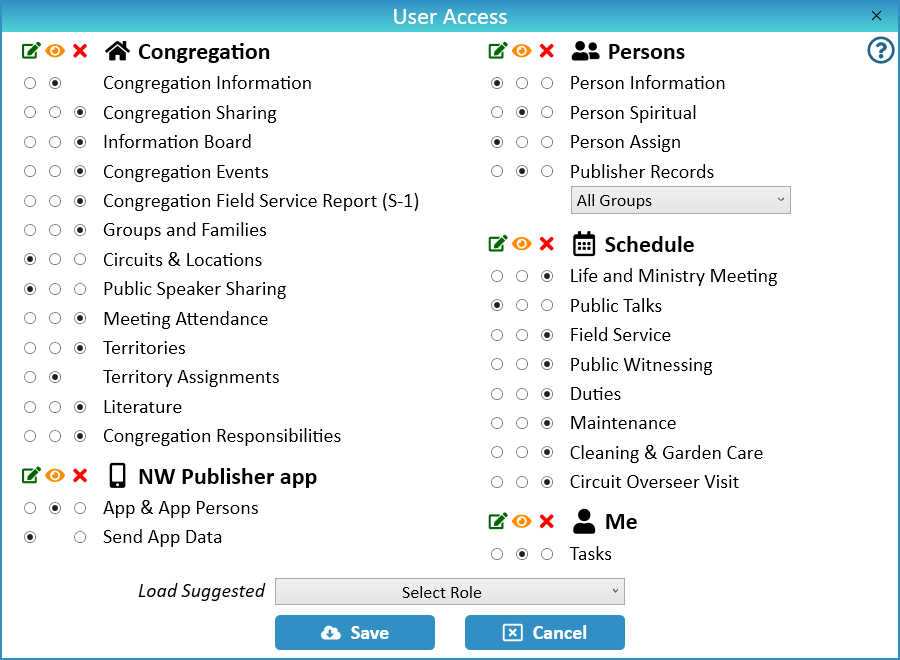Viewport: 900px width, 660px height.
Task: Click the green edit icon above Congregation
Action: point(31,51)
